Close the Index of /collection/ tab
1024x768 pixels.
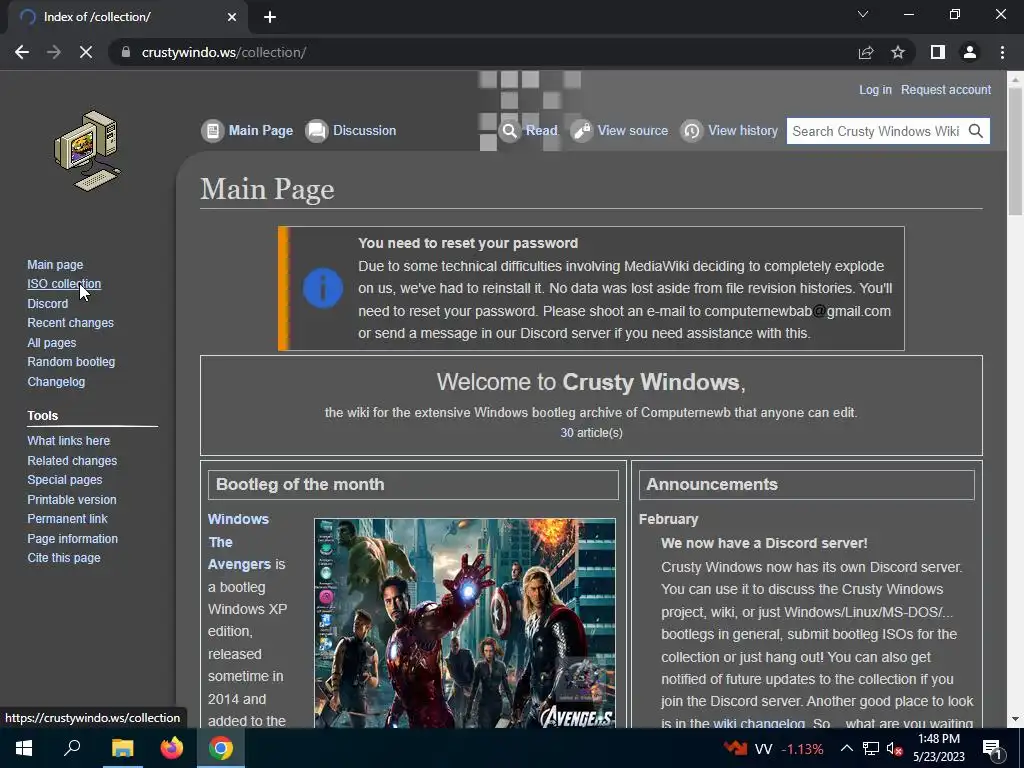click(232, 17)
